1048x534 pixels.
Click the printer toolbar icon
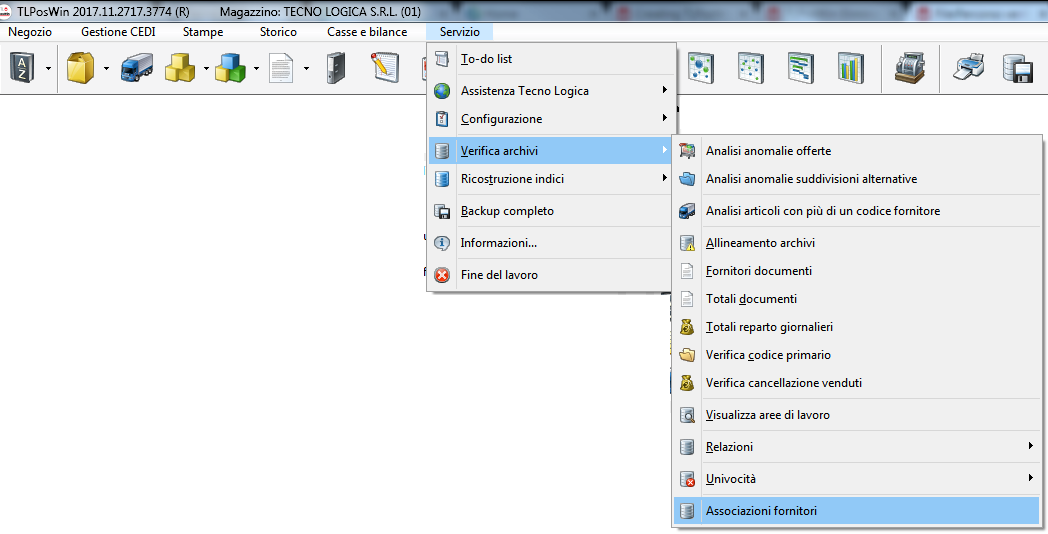tap(969, 68)
